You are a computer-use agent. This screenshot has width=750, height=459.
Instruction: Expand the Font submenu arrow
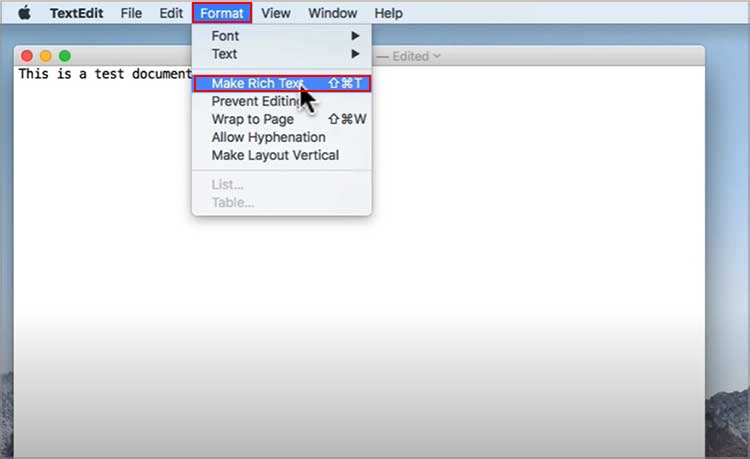355,36
